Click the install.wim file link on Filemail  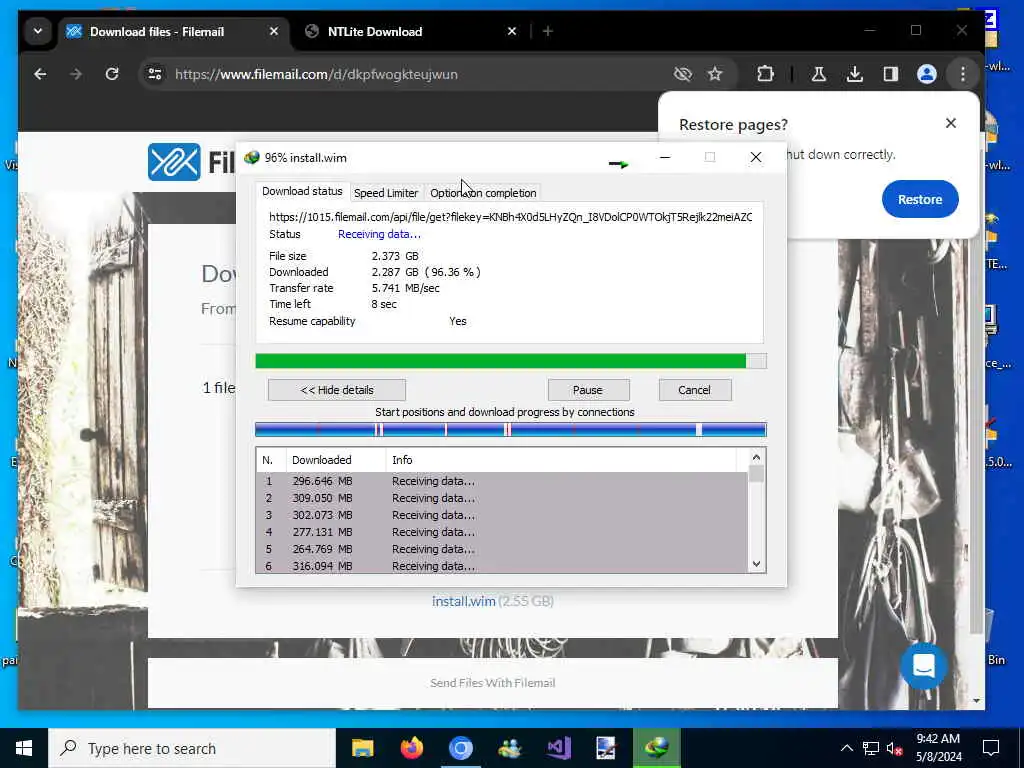click(464, 601)
